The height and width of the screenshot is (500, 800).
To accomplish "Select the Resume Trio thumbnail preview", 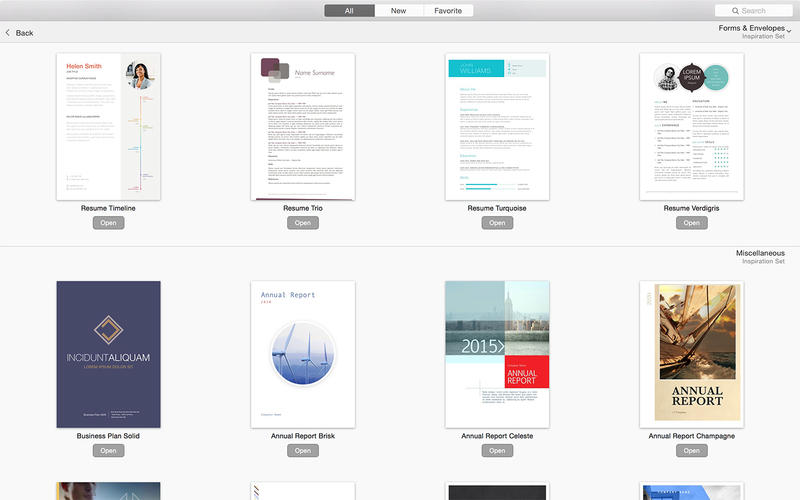I will coord(302,126).
